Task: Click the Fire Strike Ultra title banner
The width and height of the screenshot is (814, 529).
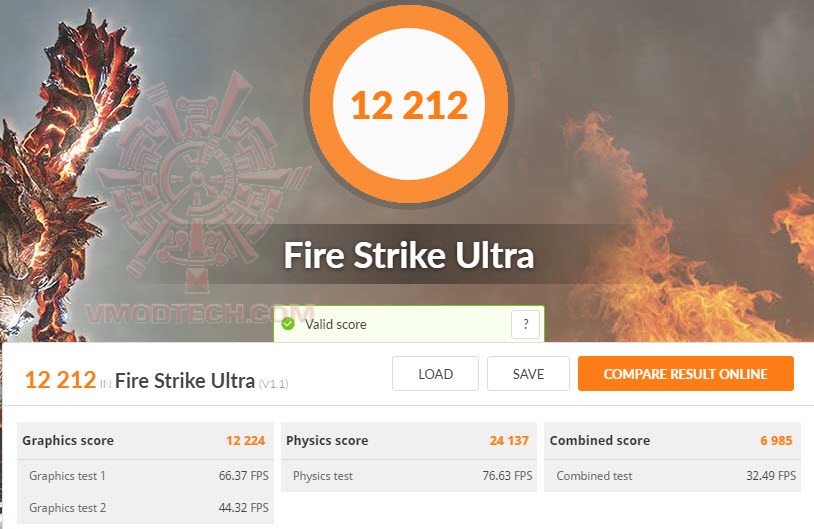Action: click(409, 255)
